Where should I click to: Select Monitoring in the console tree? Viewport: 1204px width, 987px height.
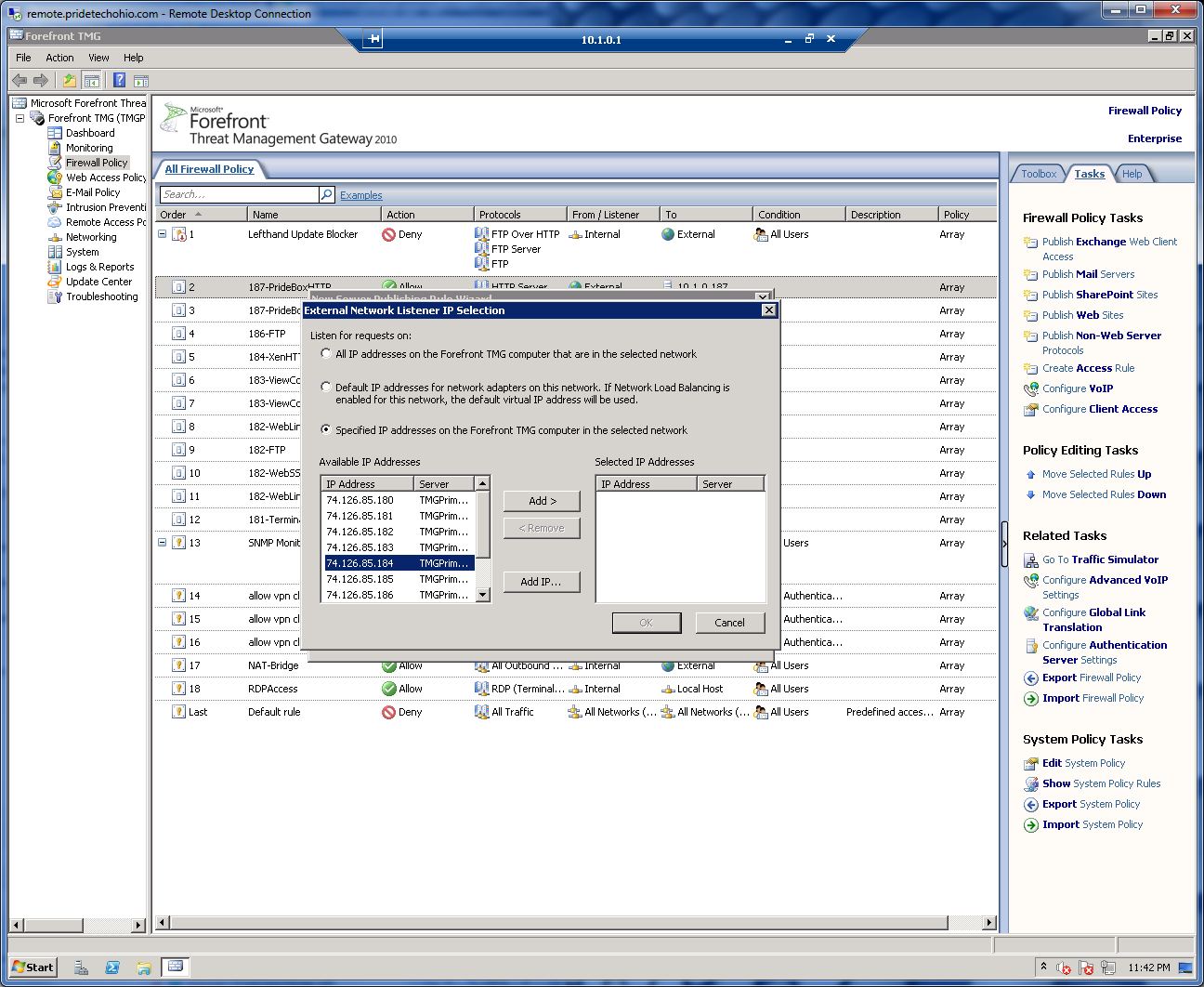coord(89,148)
